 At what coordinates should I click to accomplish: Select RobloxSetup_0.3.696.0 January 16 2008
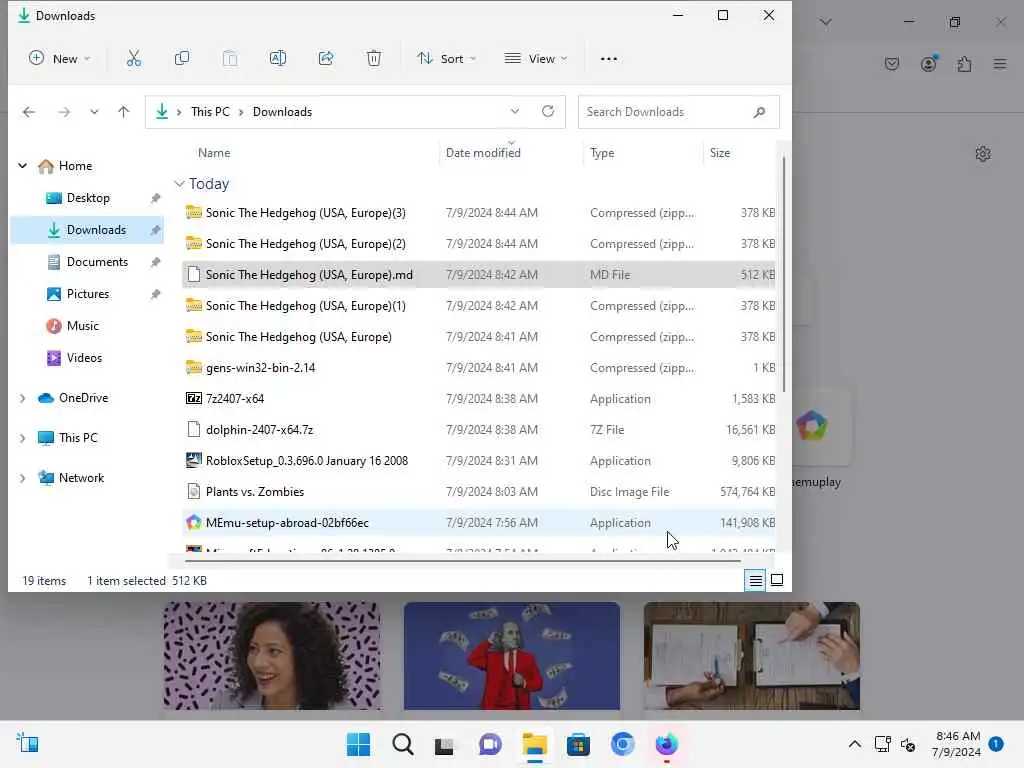pos(479,461)
